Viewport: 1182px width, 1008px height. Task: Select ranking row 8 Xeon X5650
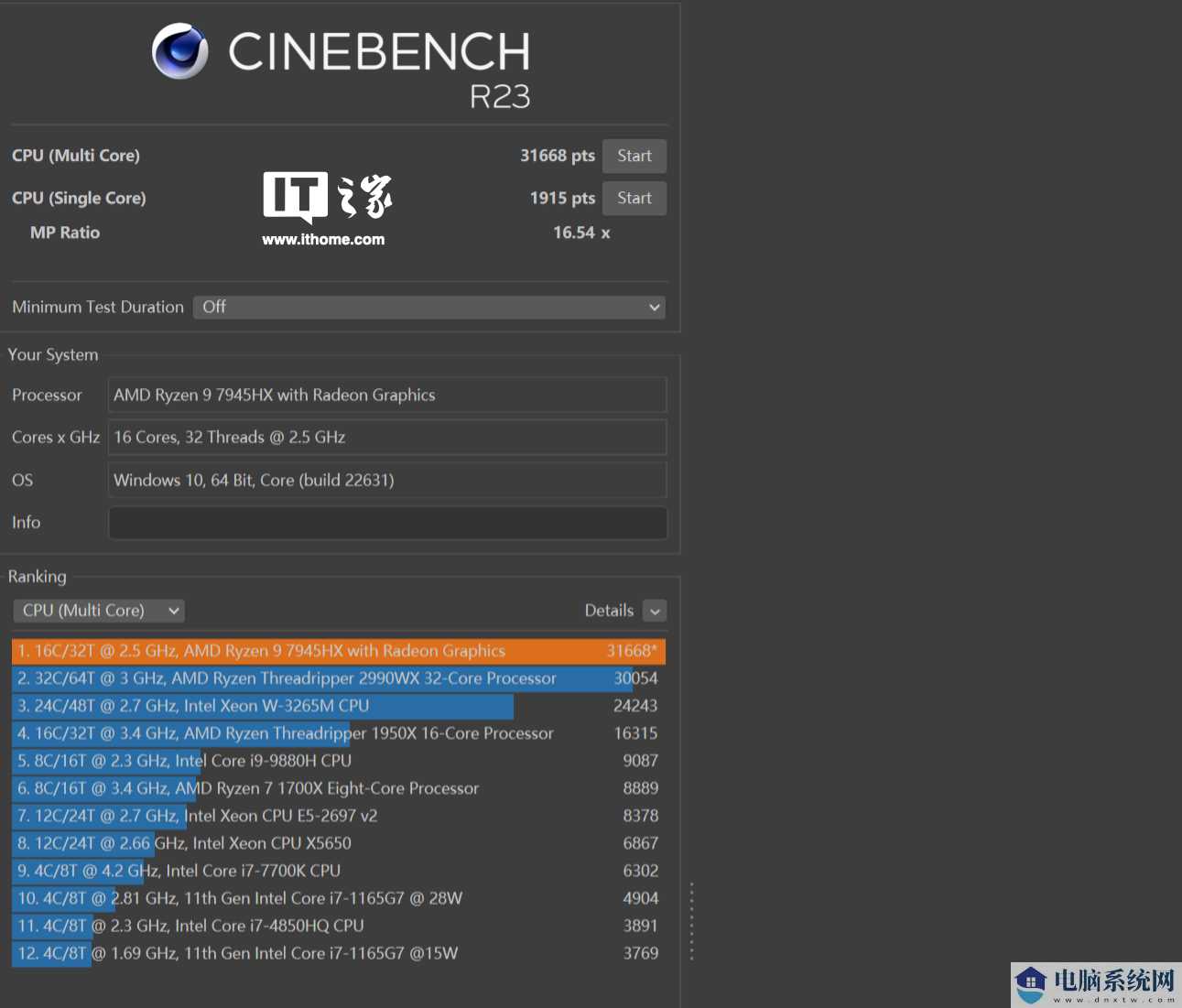coord(339,843)
